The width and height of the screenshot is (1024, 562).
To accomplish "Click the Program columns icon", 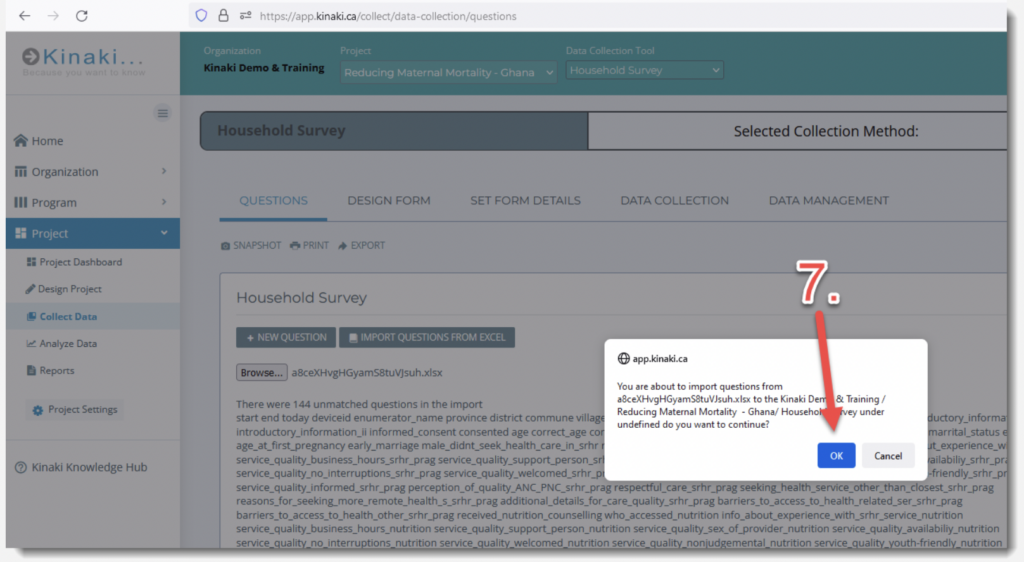I will tap(21, 202).
